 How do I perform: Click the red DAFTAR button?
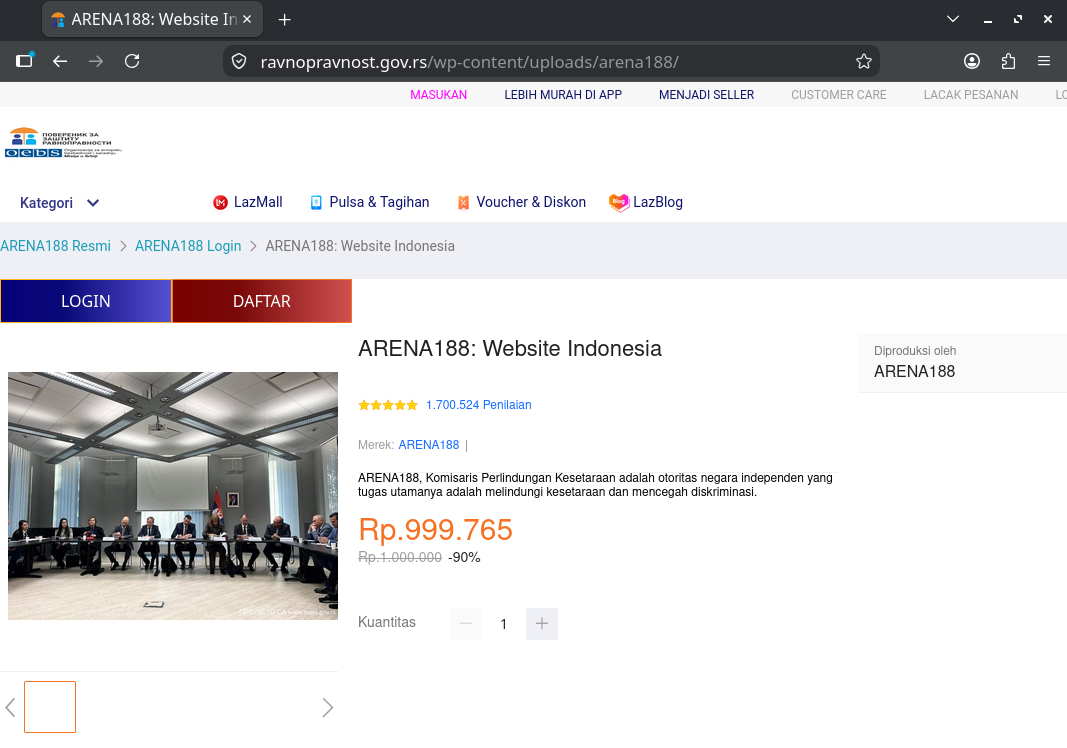[x=262, y=301]
